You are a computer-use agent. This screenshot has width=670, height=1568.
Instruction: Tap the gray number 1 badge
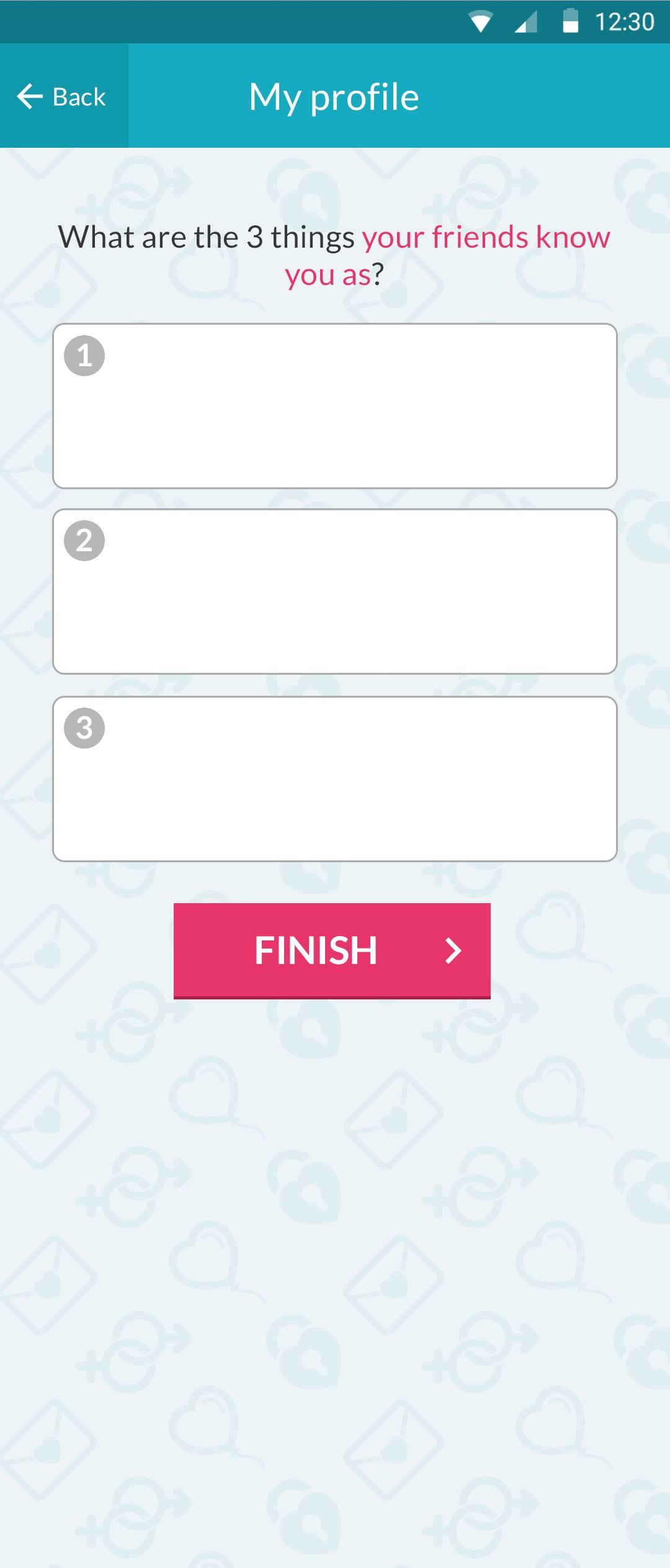[84, 356]
